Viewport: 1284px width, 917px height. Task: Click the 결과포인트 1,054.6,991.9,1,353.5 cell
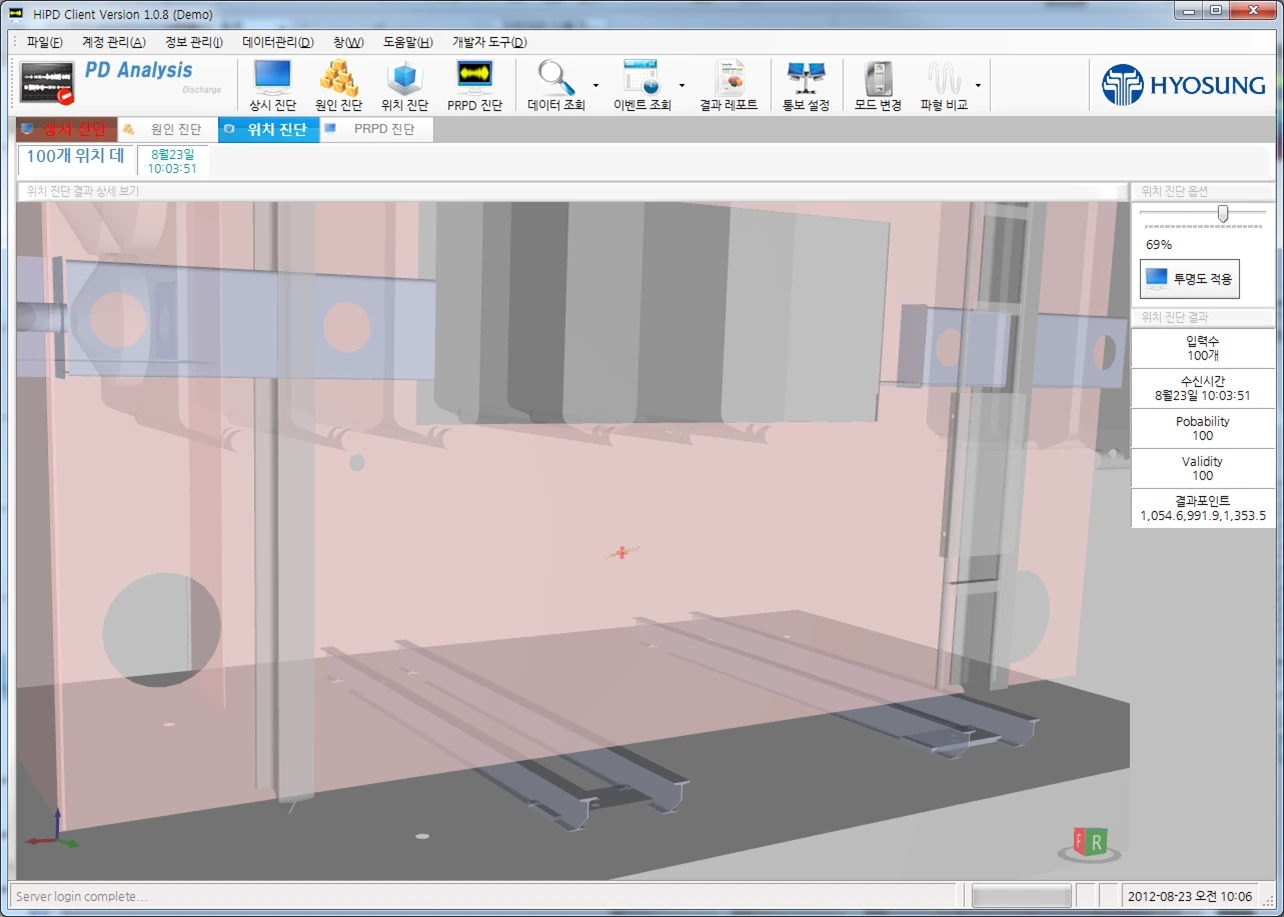1203,508
